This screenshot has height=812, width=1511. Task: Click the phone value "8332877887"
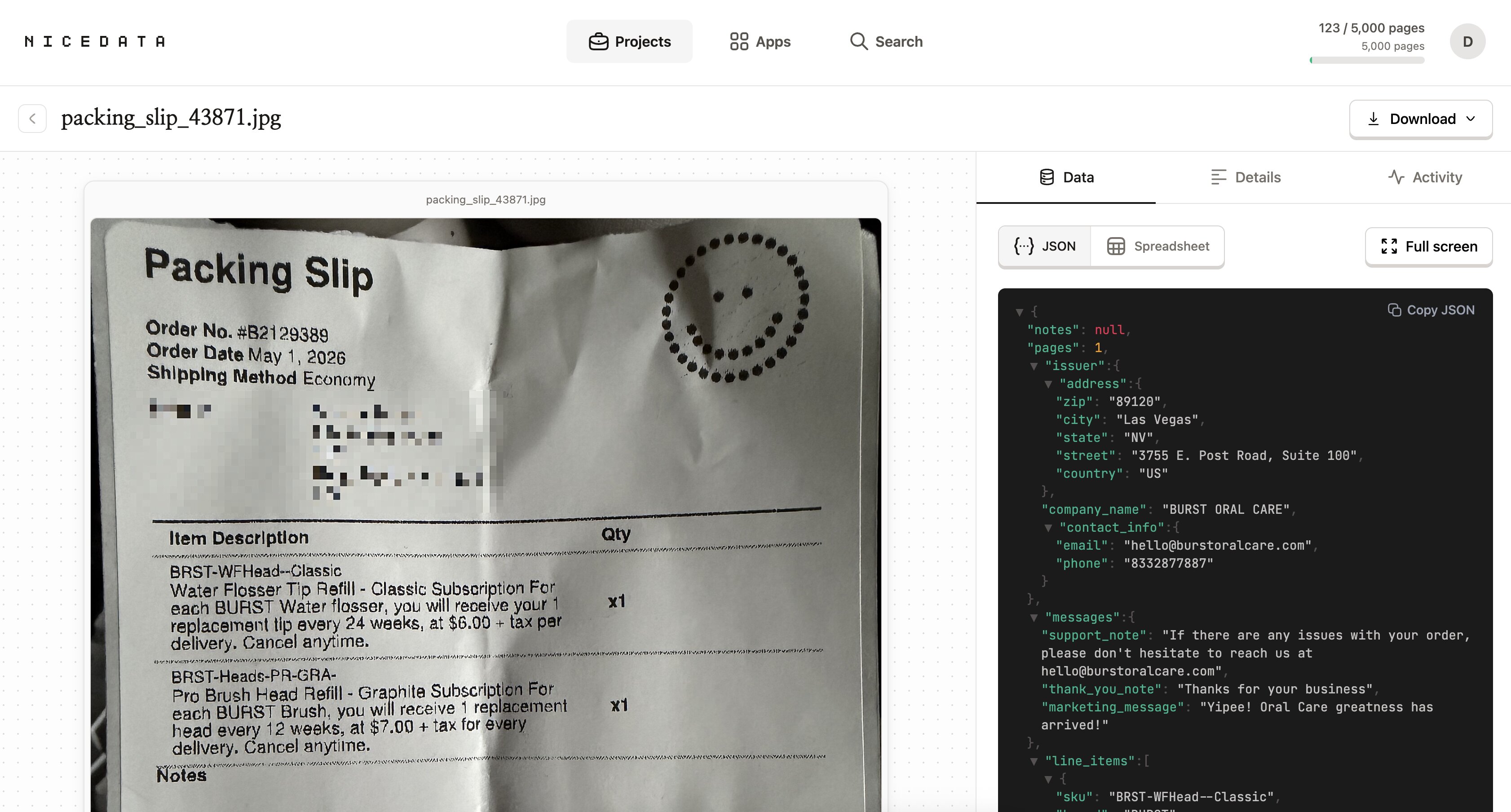point(1168,564)
